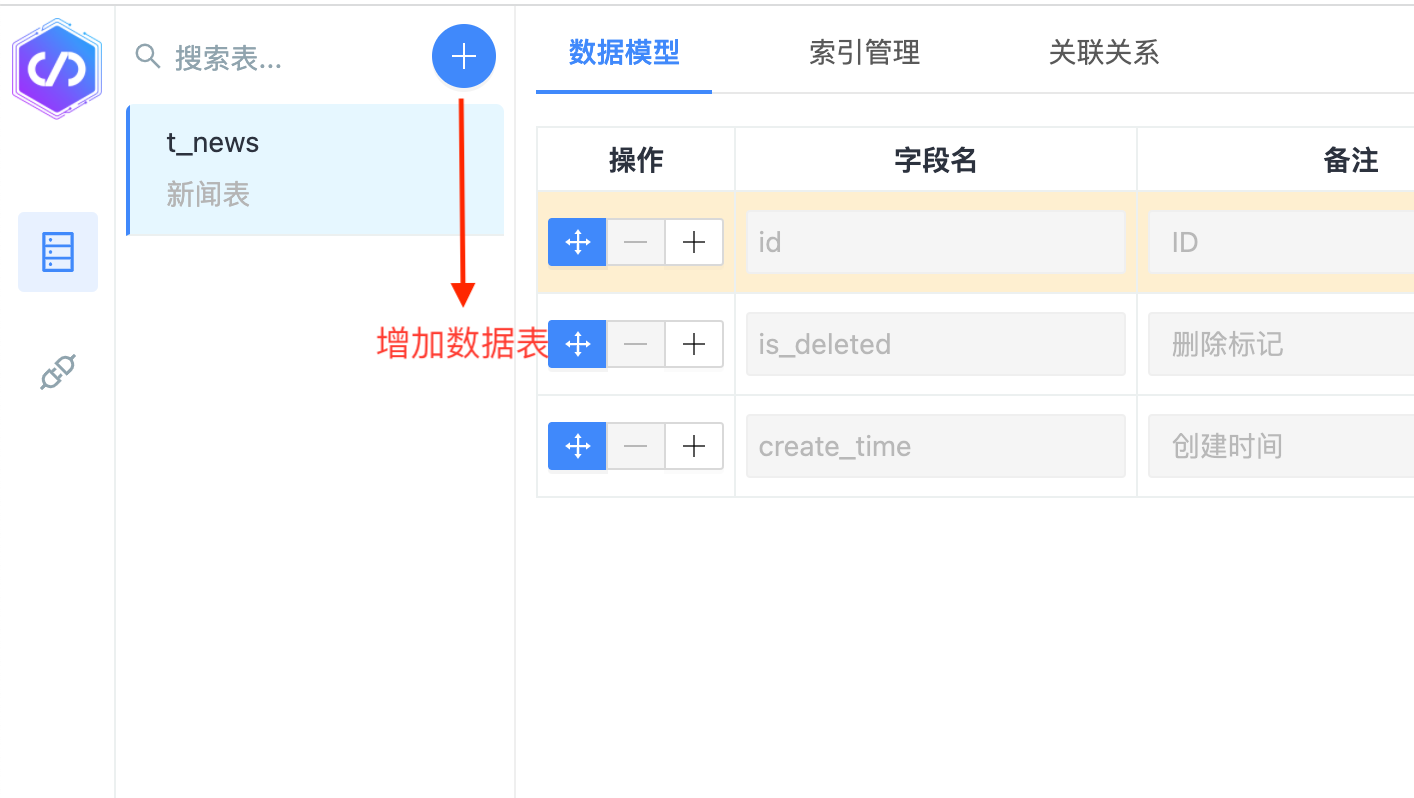Click move handle for is_deleted row

click(x=577, y=344)
